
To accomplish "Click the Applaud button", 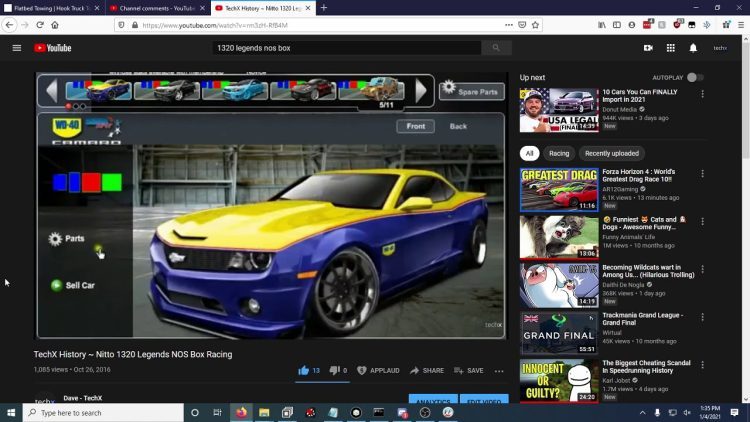I will pyautogui.click(x=378, y=370).
